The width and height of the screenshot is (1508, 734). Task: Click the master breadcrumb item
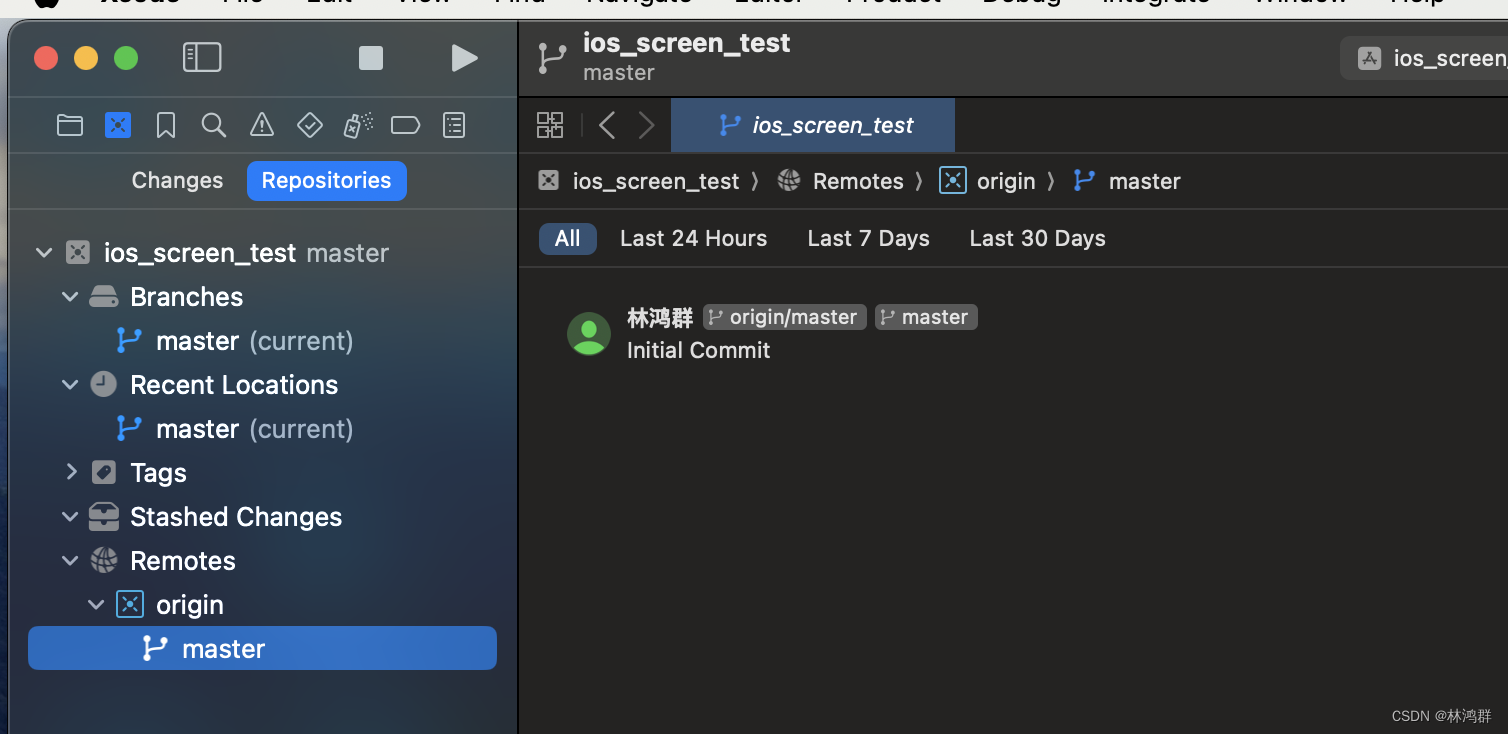tap(1127, 181)
